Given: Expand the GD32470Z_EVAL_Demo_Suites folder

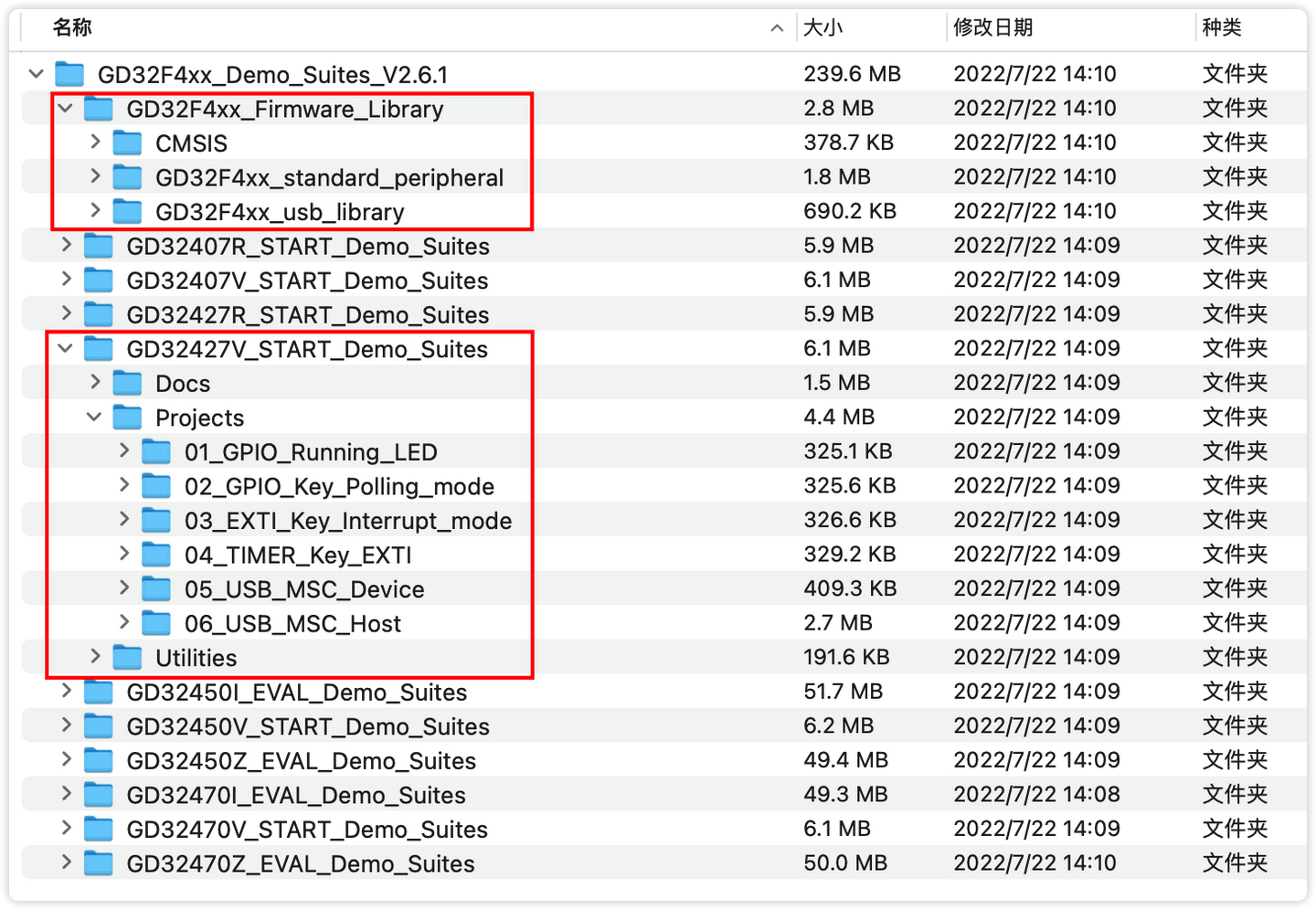Looking at the screenshot, I should coord(65,862).
